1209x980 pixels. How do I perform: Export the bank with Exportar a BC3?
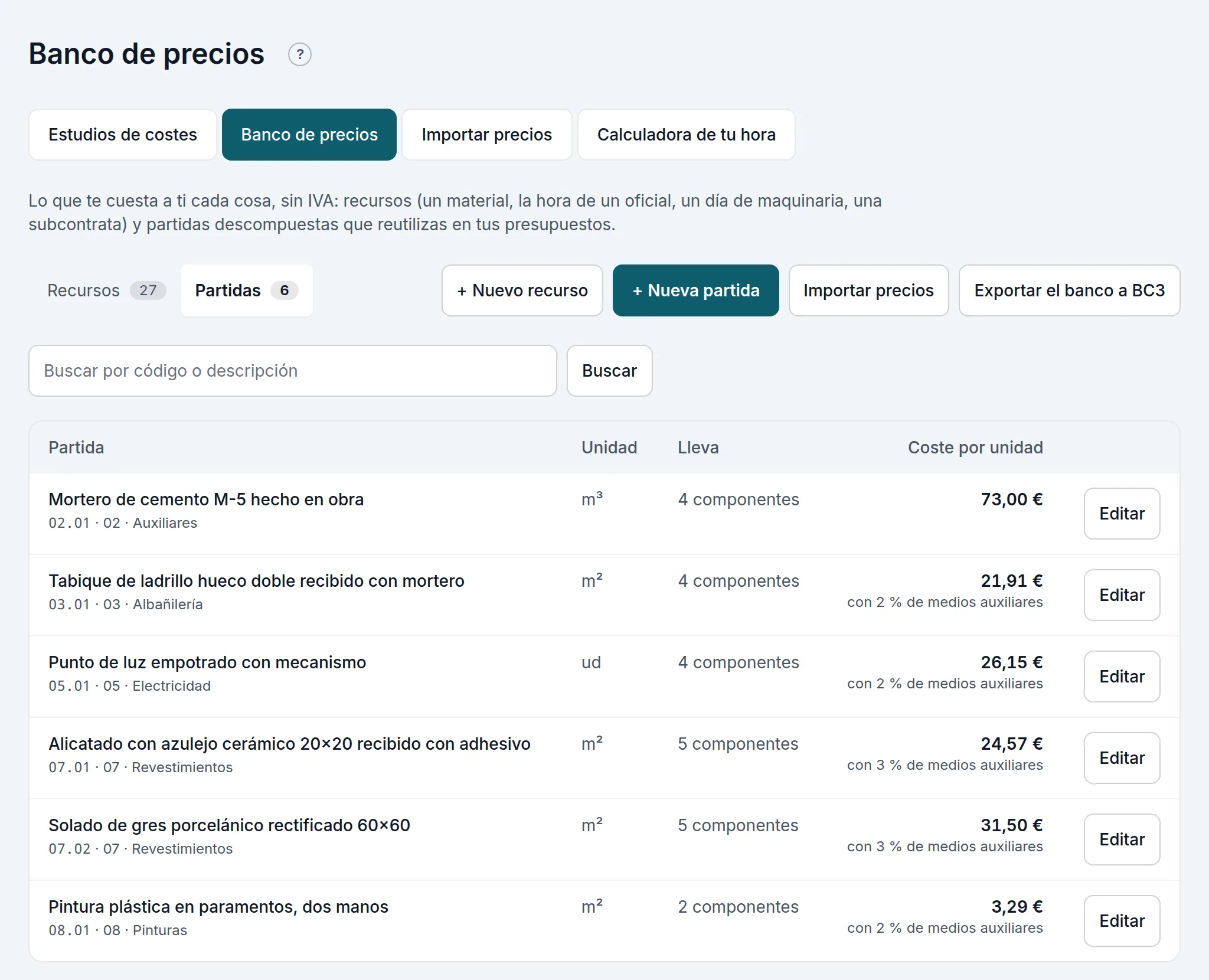tap(1070, 290)
